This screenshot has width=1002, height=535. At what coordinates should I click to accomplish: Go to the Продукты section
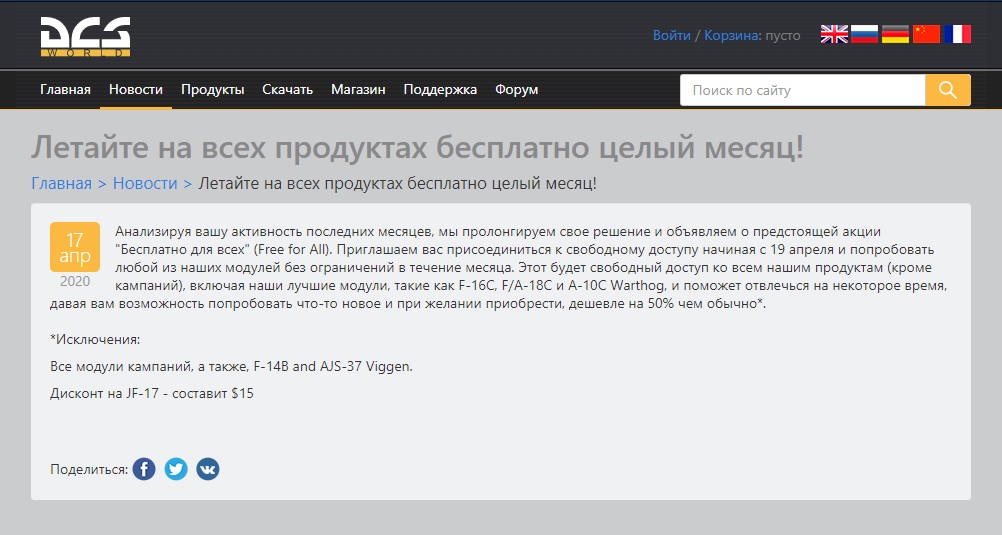pos(212,89)
